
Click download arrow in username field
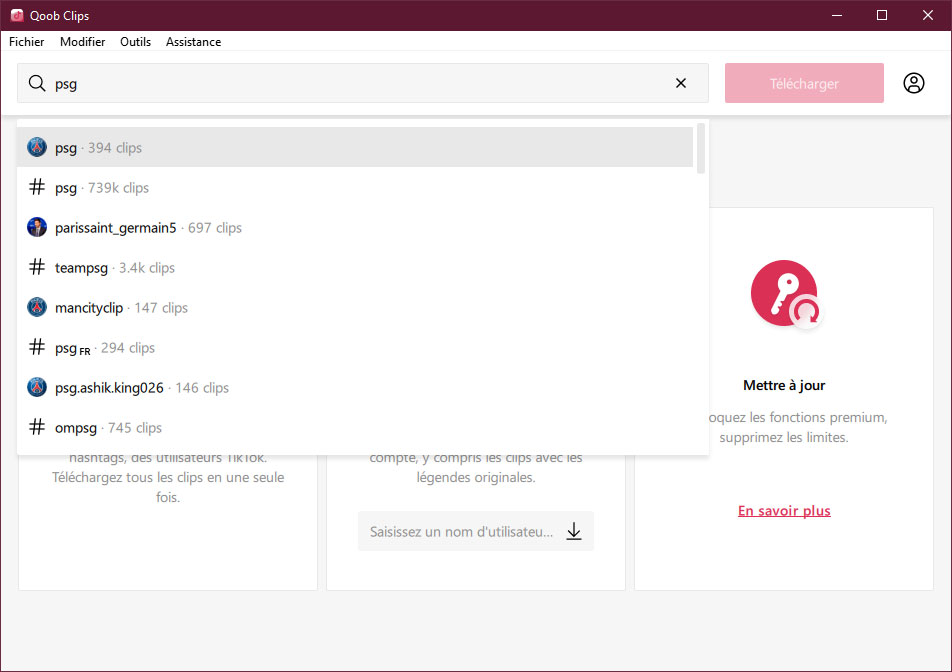click(574, 531)
